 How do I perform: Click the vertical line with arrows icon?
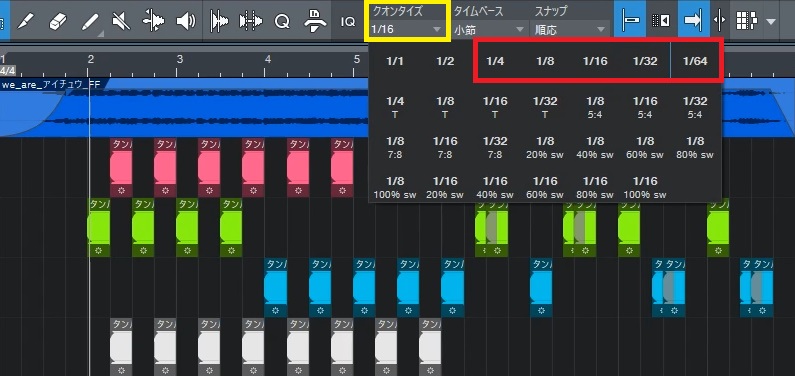click(719, 20)
